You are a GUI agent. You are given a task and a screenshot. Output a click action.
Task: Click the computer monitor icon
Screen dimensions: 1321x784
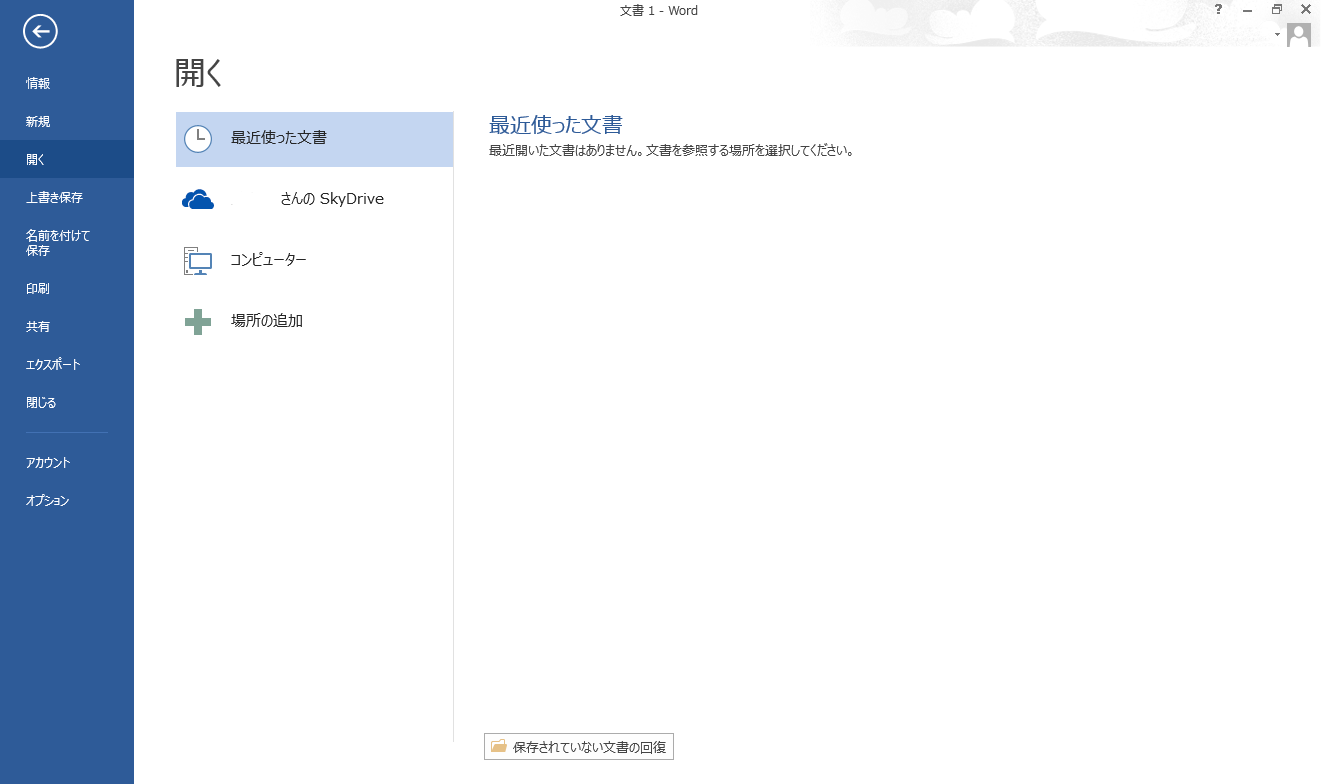point(198,261)
